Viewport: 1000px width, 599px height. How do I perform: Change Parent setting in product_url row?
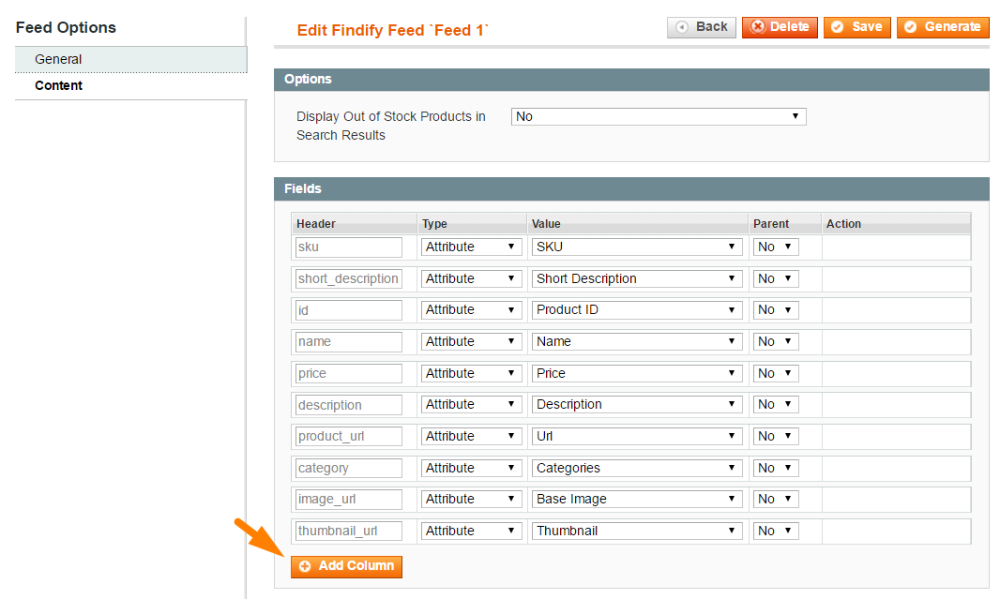click(x=776, y=436)
